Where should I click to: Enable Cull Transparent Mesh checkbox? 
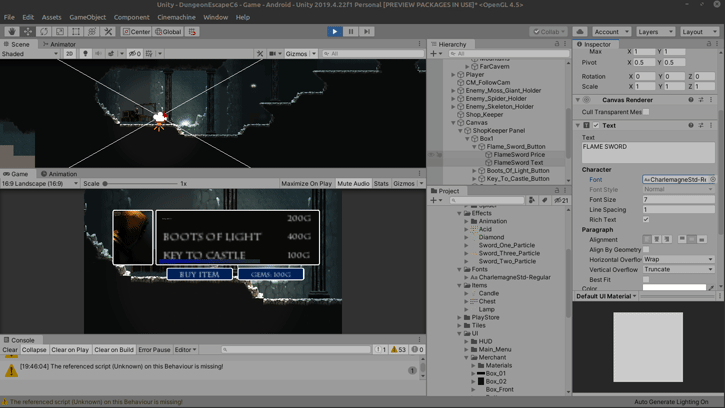[x=646, y=112]
